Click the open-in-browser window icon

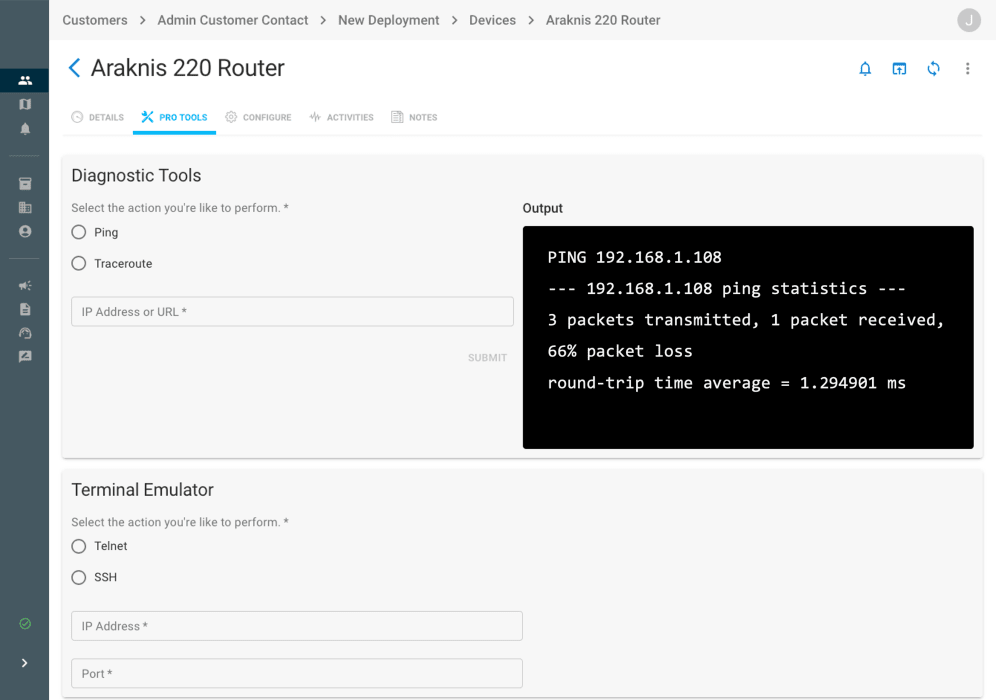point(899,69)
